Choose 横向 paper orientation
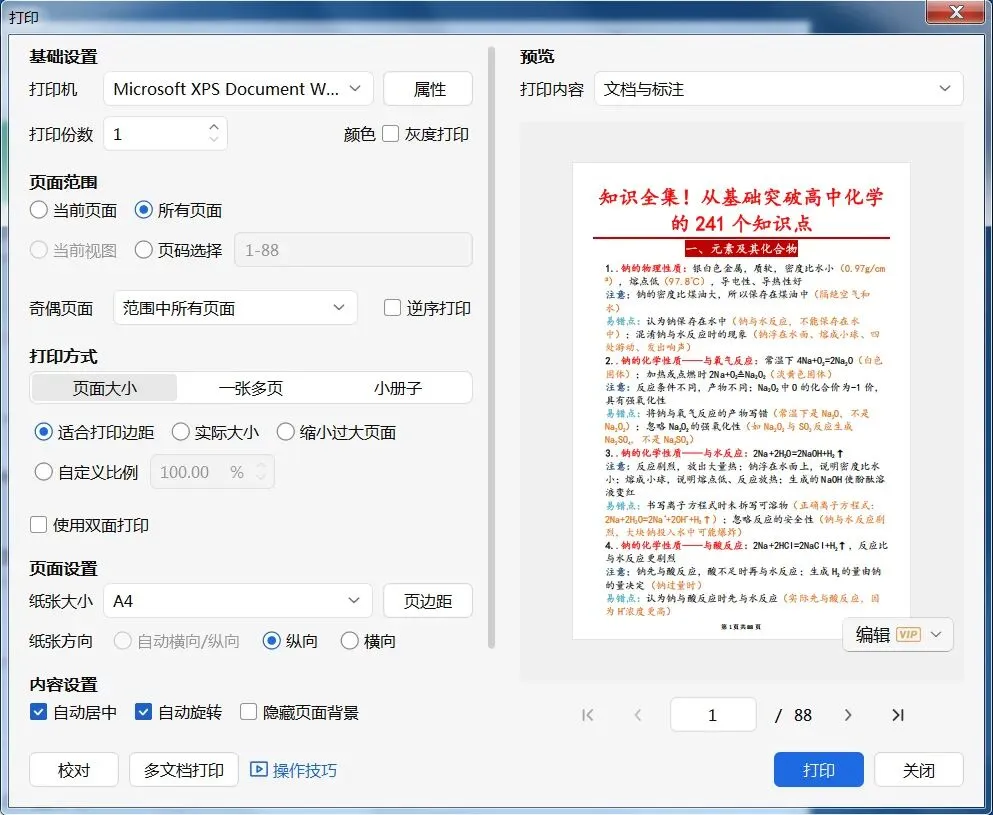Screen dimensions: 993x815 pyautogui.click(x=350, y=641)
